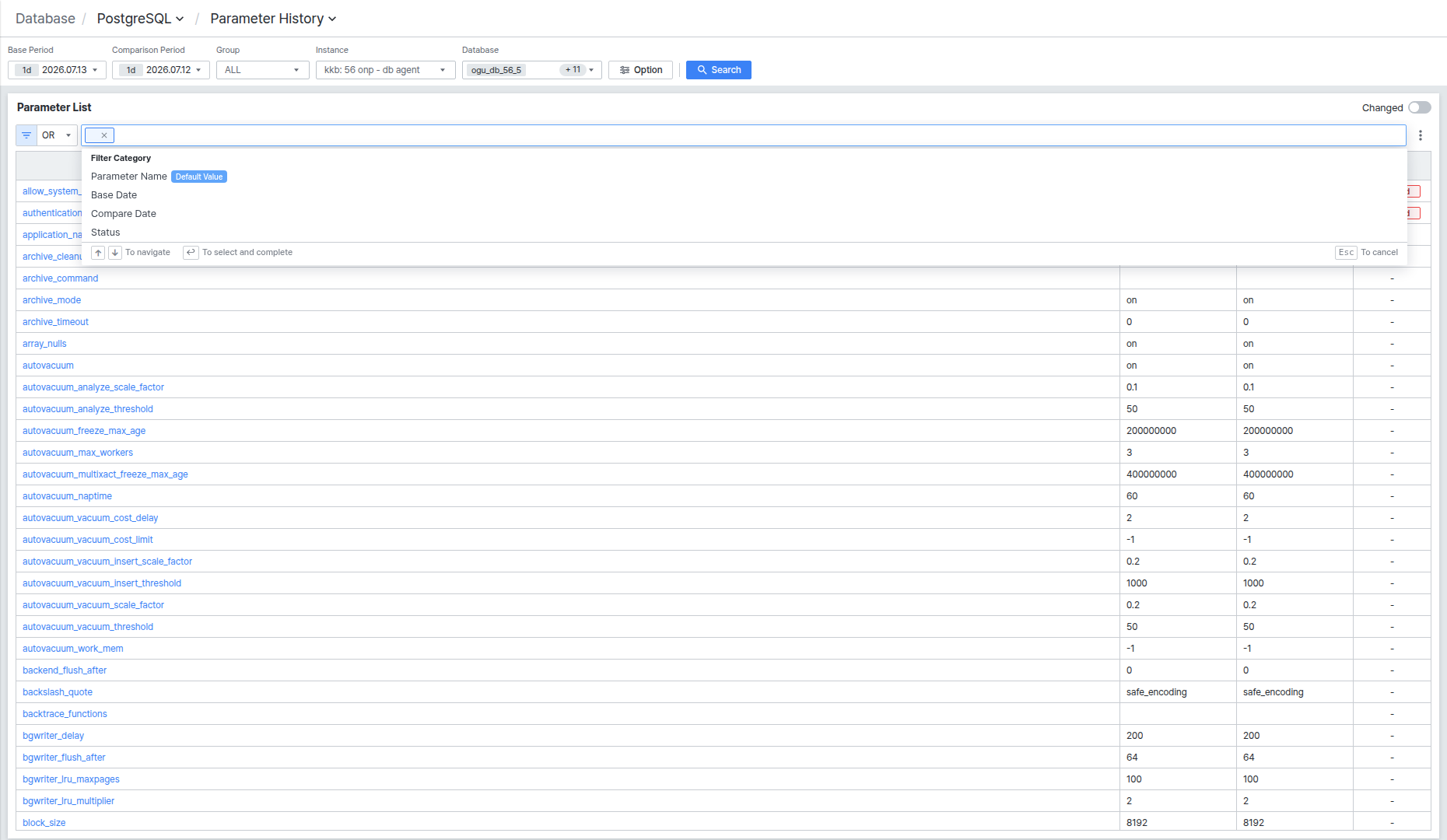Expand the Group ALL dropdown

click(x=262, y=70)
